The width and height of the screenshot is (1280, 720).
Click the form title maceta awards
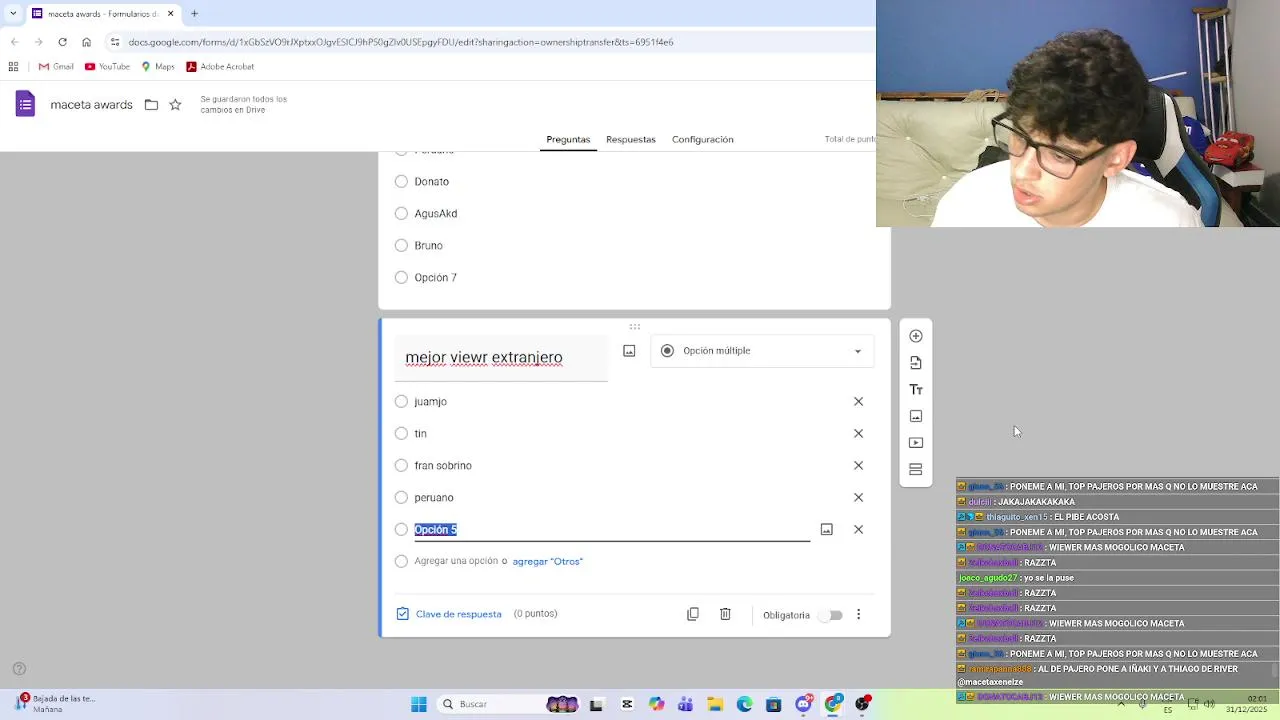click(x=91, y=104)
